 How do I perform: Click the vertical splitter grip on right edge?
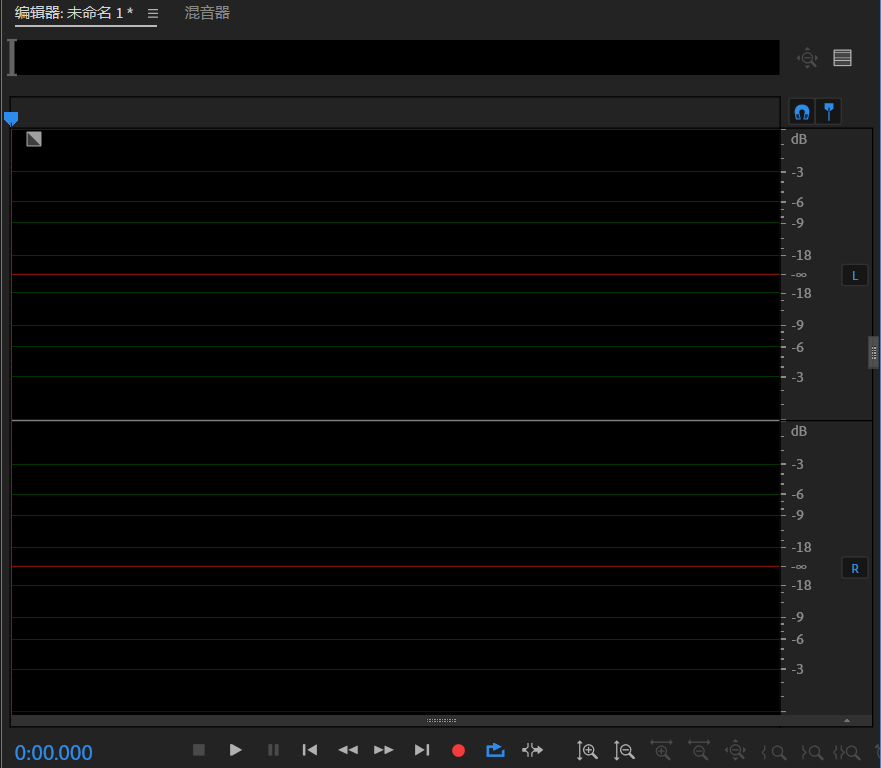tap(874, 352)
